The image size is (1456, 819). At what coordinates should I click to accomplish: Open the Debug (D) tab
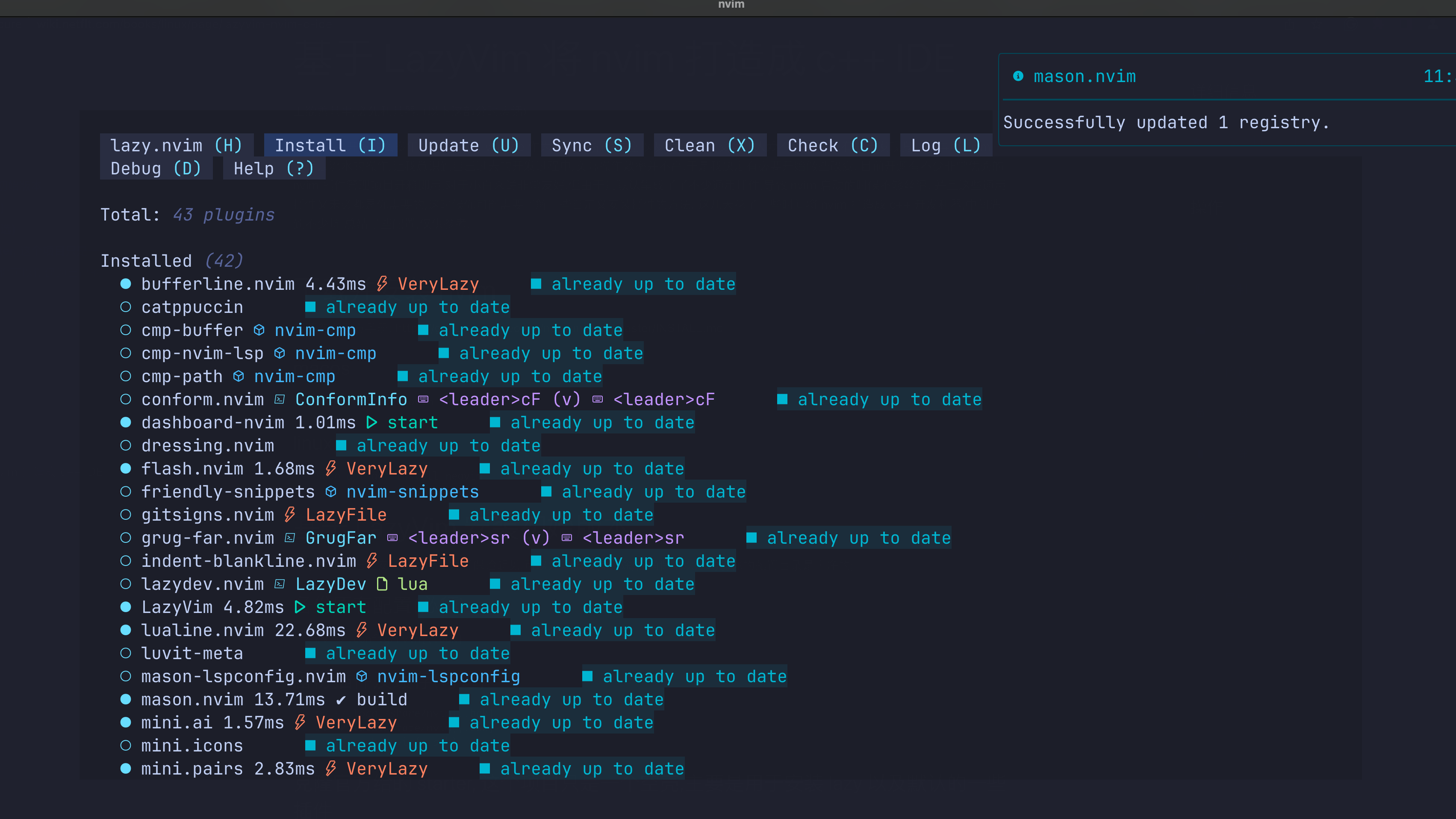point(156,168)
